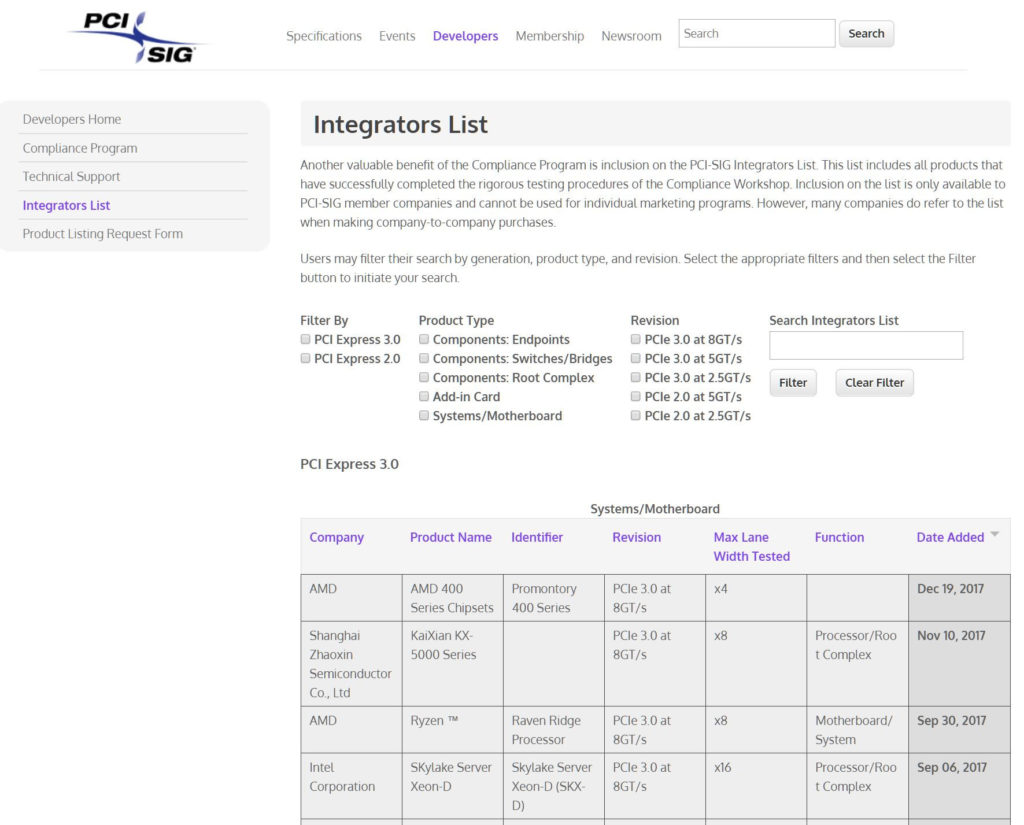
Task: Enable the PCI Express 3.0 filter checkbox
Action: point(306,340)
